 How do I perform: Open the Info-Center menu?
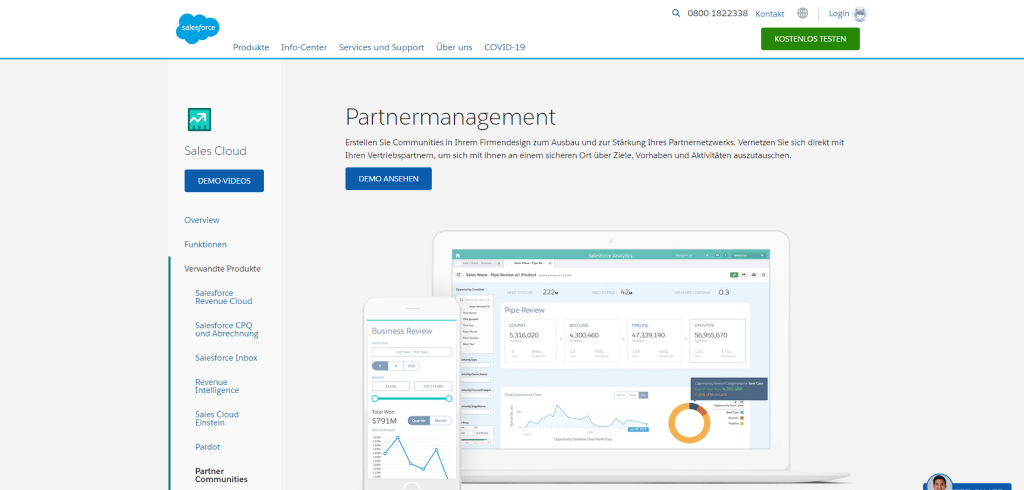[304, 47]
